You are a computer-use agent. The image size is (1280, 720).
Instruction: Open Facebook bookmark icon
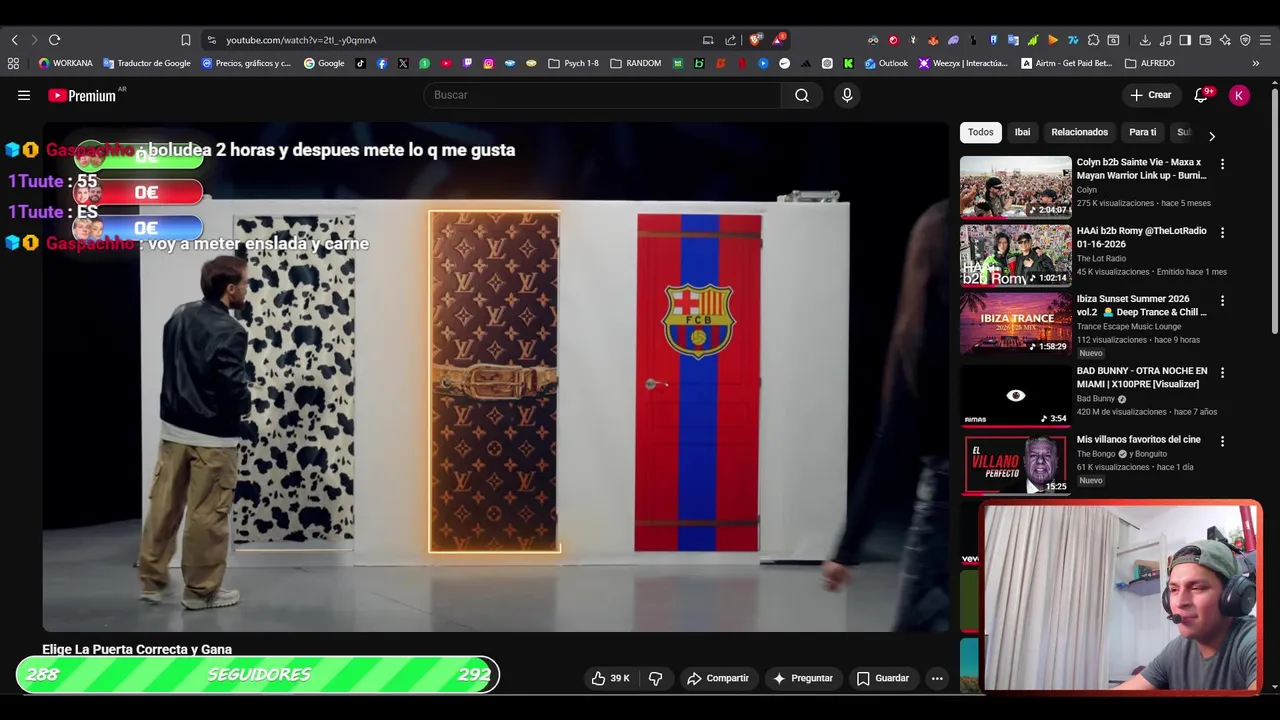coord(382,63)
